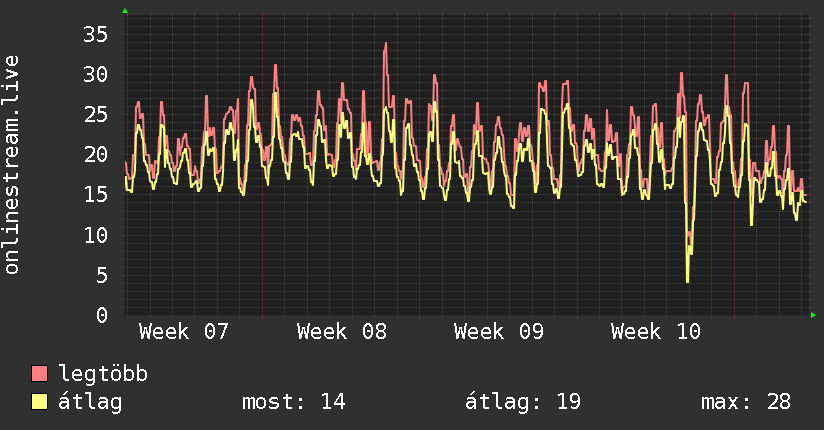Click the pink legtöbb legend color swatch
Viewport: 824px width, 430px height.
(39, 373)
